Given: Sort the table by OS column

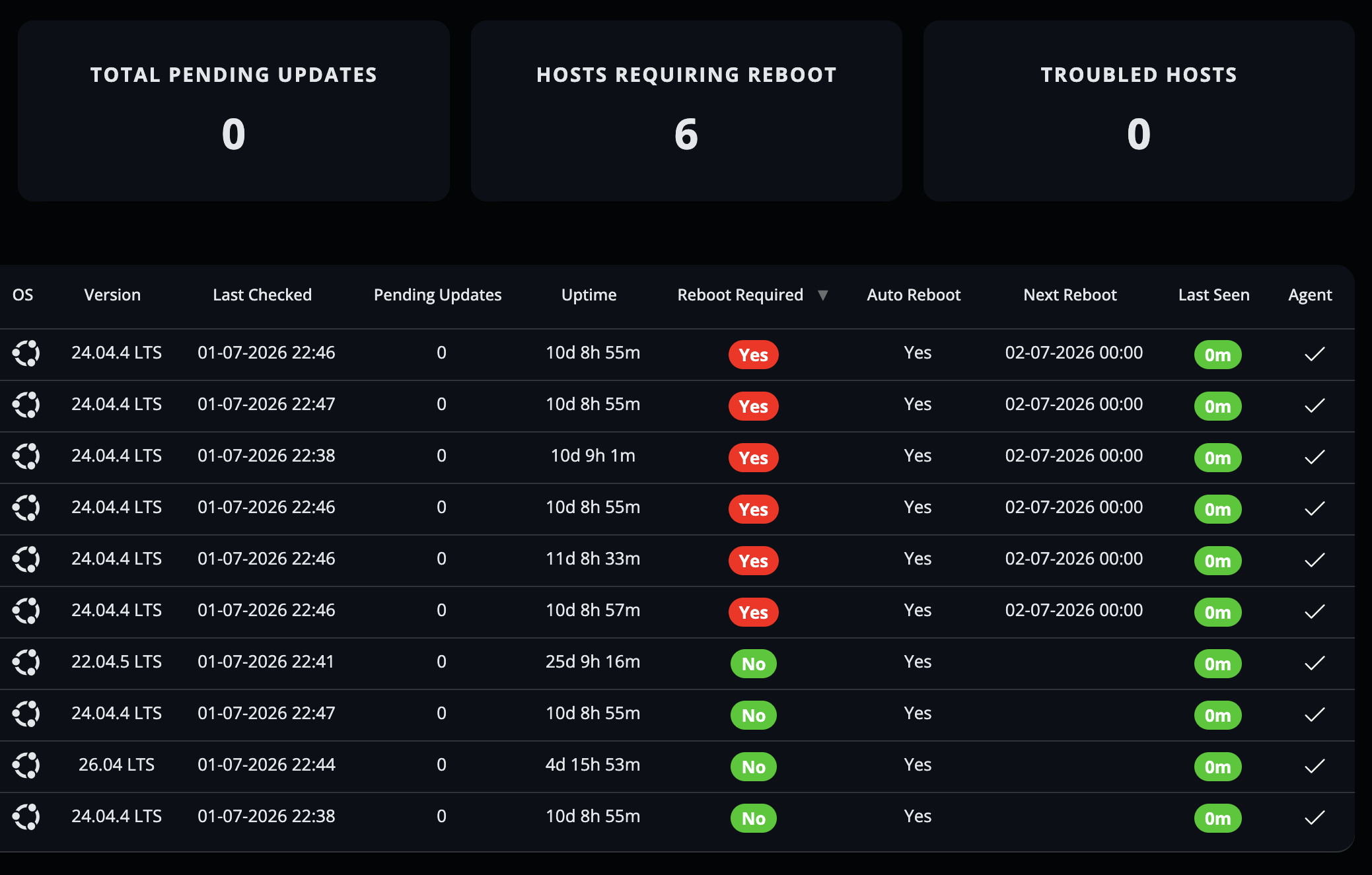Looking at the screenshot, I should pos(22,295).
